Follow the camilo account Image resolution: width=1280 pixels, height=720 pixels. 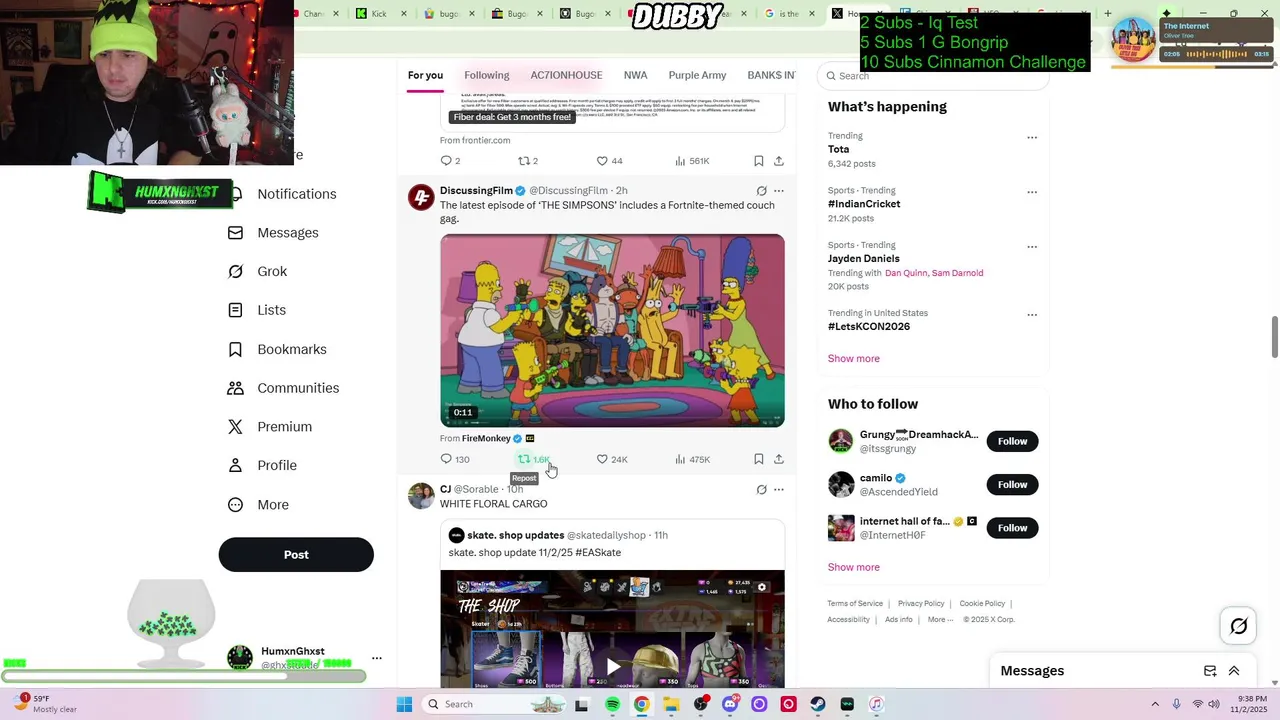[1012, 485]
